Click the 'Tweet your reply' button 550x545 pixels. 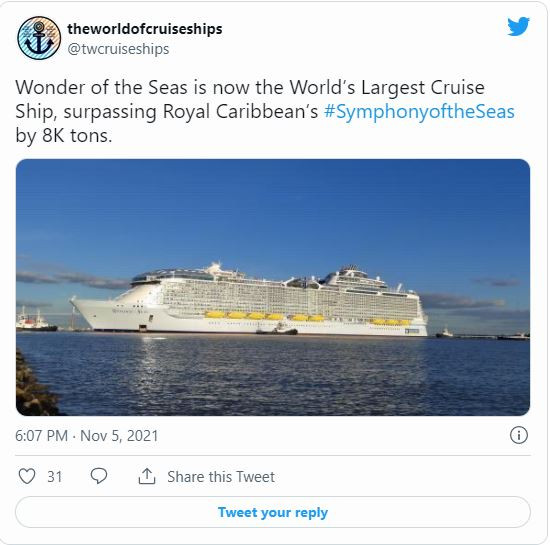(x=273, y=512)
